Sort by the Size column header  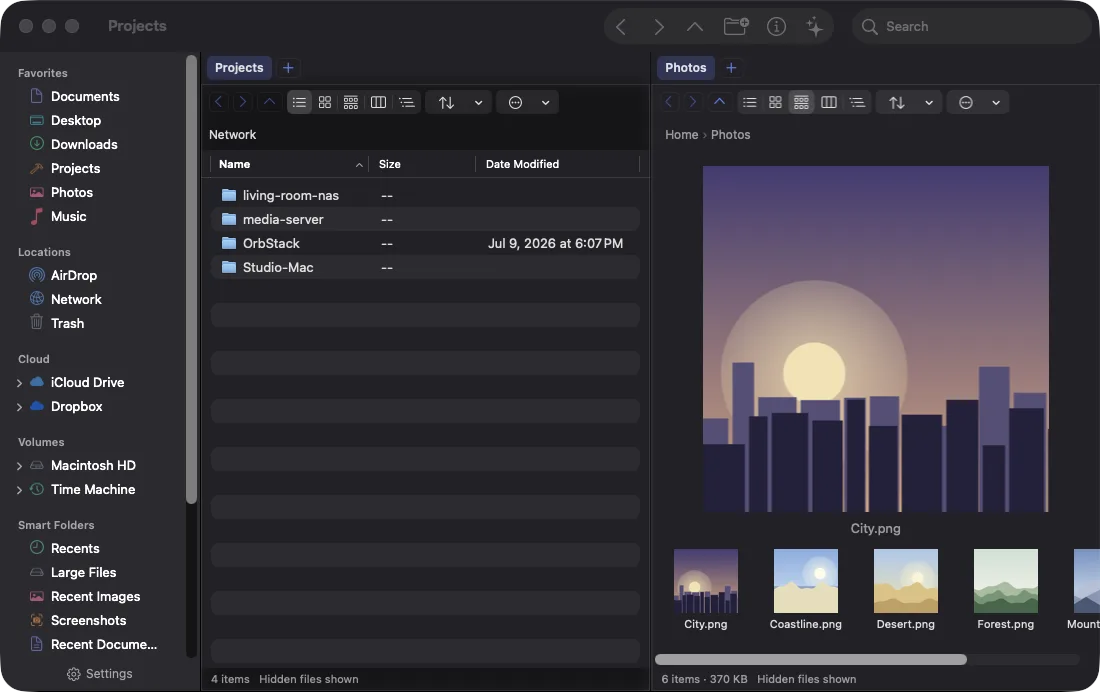422,164
